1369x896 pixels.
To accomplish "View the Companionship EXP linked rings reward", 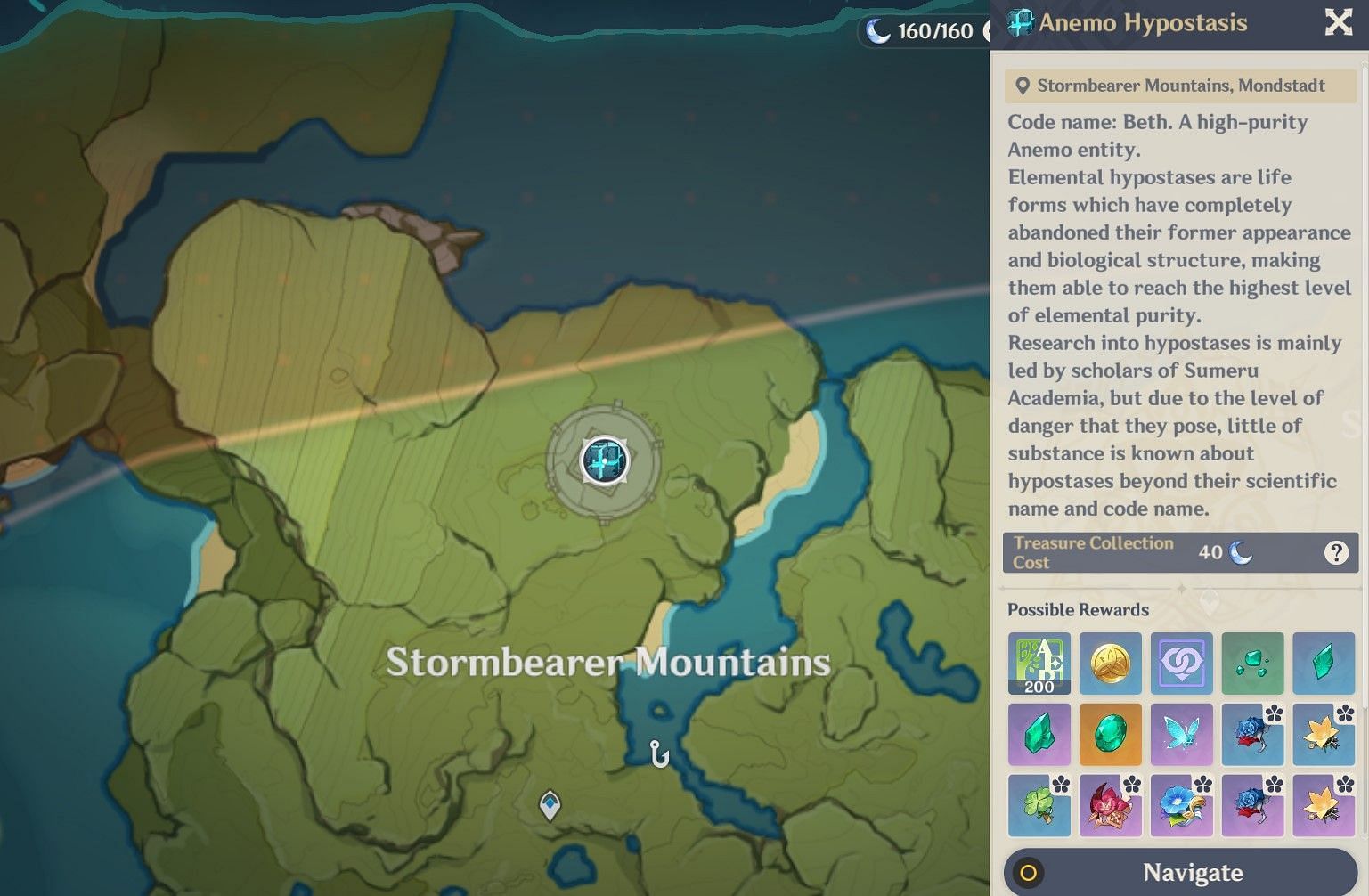I will pyautogui.click(x=1182, y=664).
